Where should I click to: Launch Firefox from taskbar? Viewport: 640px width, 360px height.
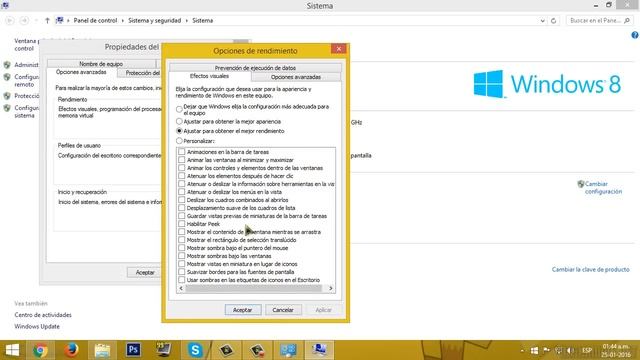click(71, 350)
